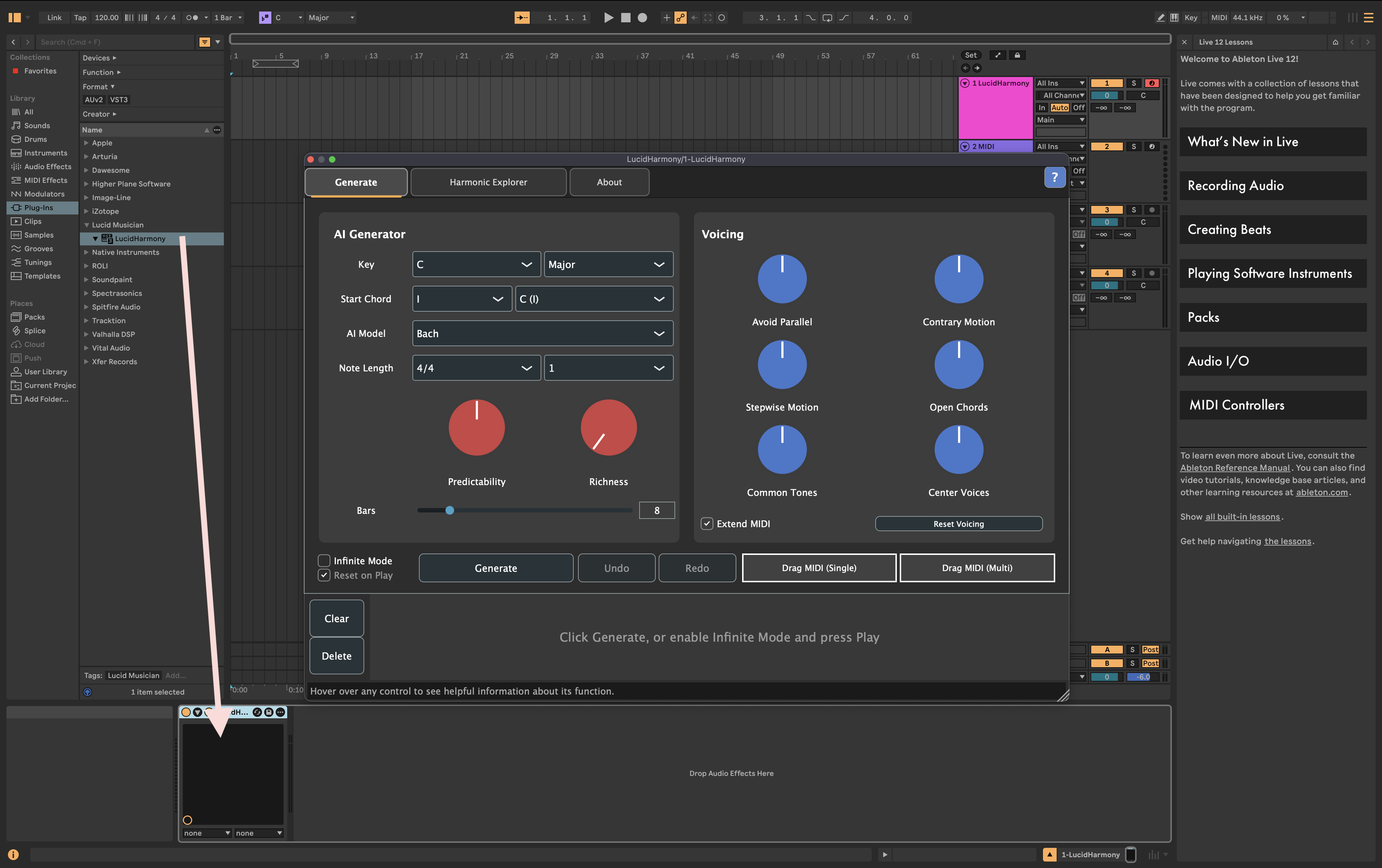Click the Delete button
This screenshot has width=1382, height=868.
tap(336, 655)
